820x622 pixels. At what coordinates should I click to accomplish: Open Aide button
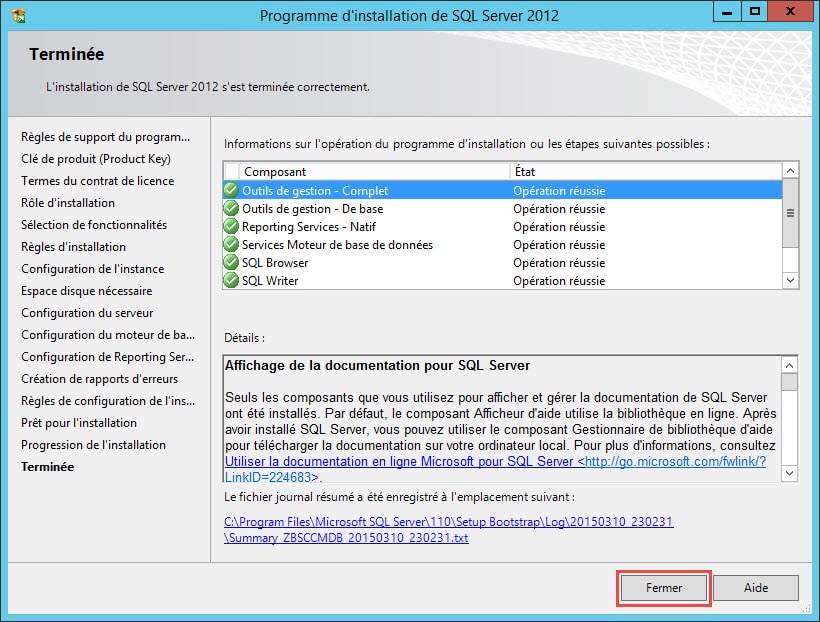[x=756, y=588]
